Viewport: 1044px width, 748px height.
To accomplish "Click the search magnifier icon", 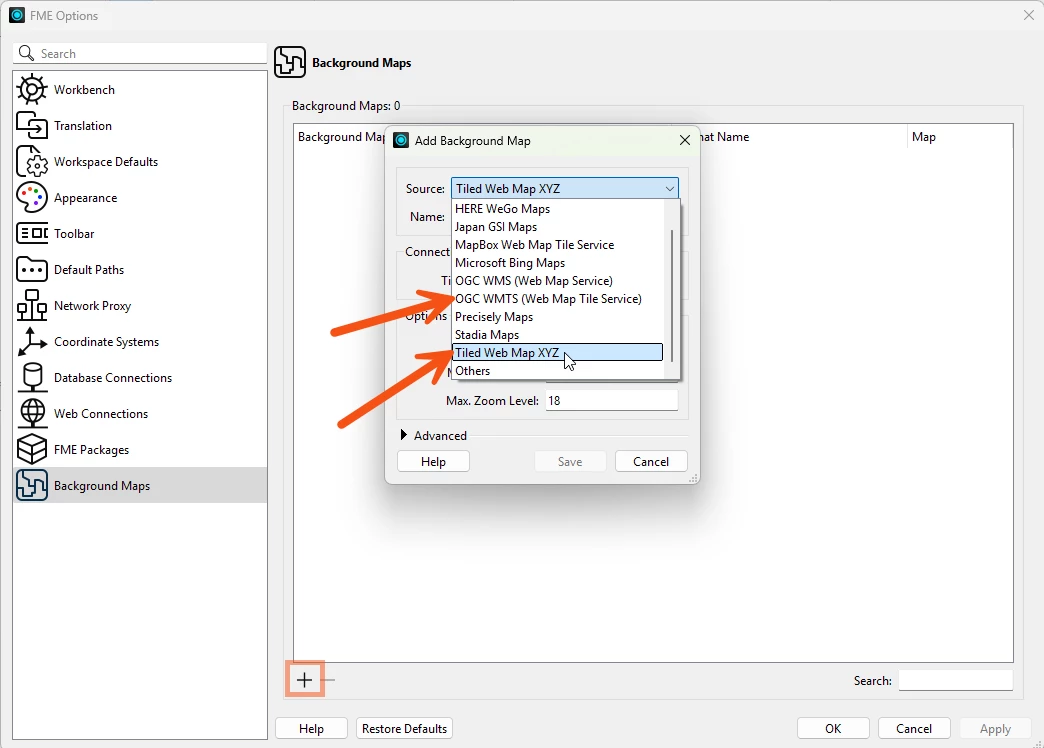I will coord(26,53).
